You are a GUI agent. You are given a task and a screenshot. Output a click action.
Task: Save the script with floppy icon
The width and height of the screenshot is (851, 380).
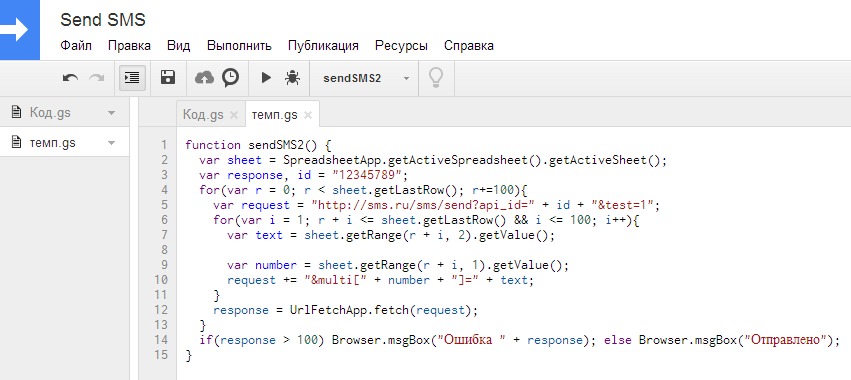tap(168, 78)
